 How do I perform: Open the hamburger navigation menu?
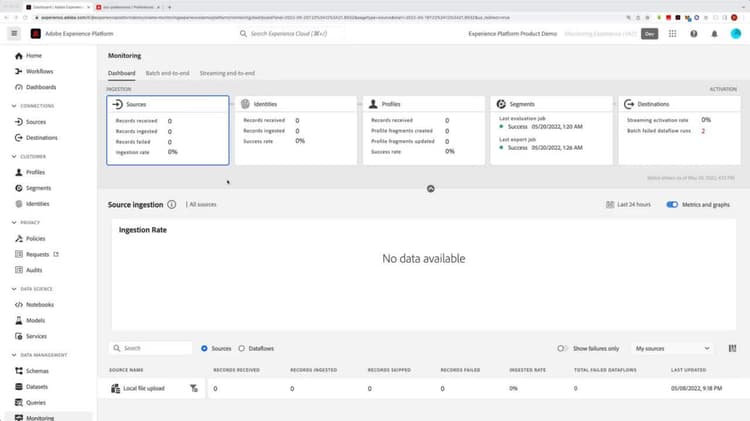14,33
